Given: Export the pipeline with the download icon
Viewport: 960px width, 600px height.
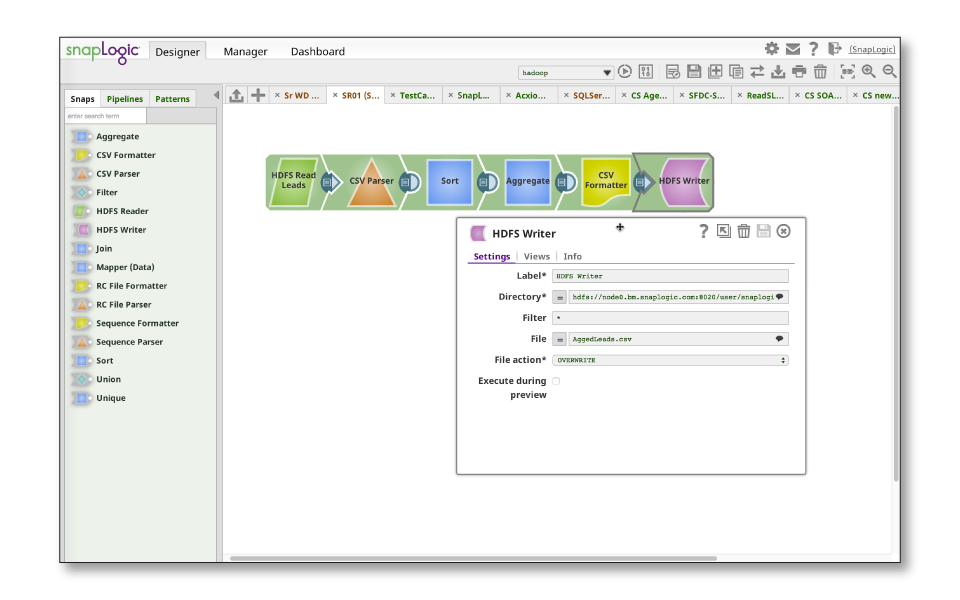Looking at the screenshot, I should (778, 72).
